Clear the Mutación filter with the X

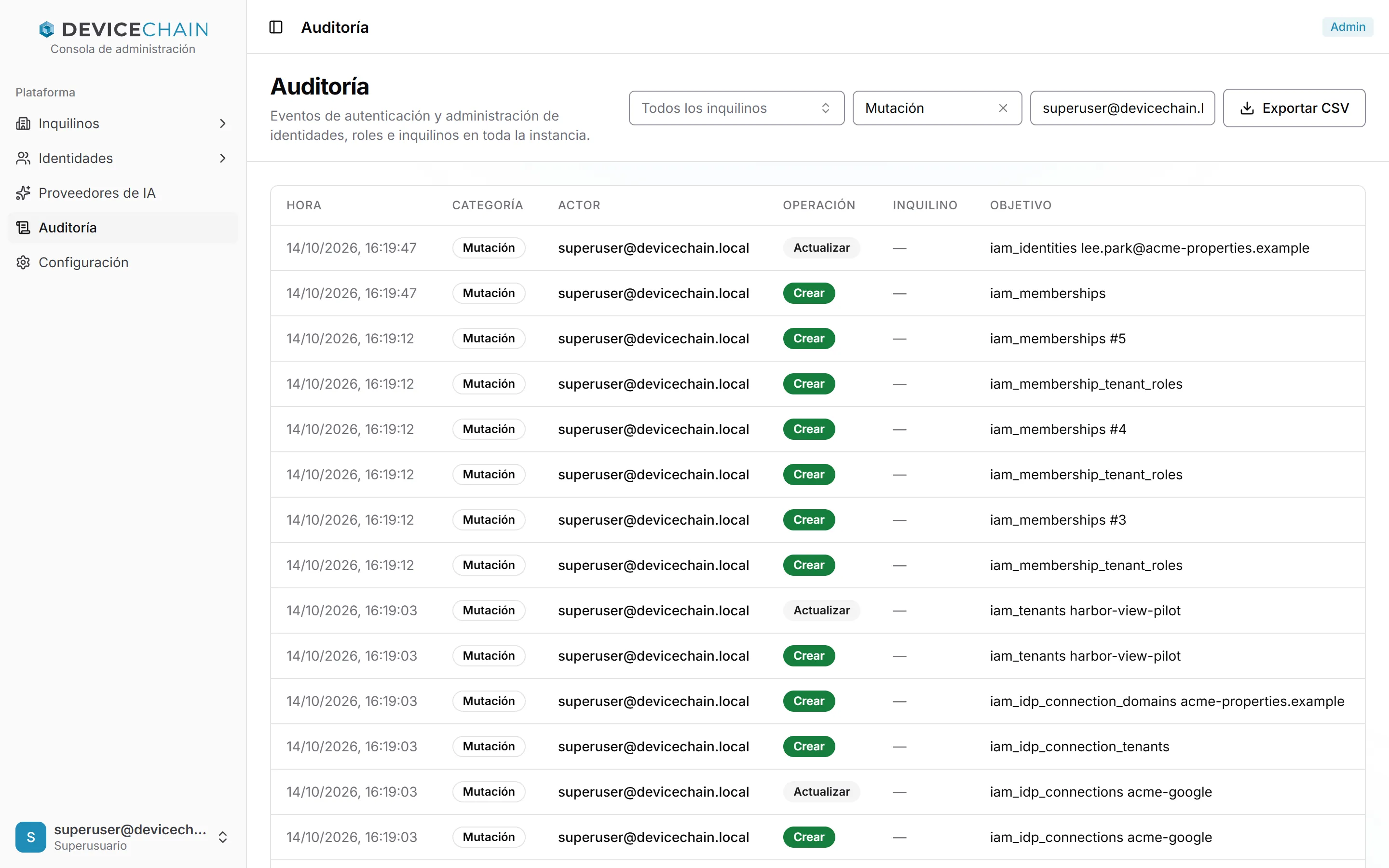tap(1003, 108)
